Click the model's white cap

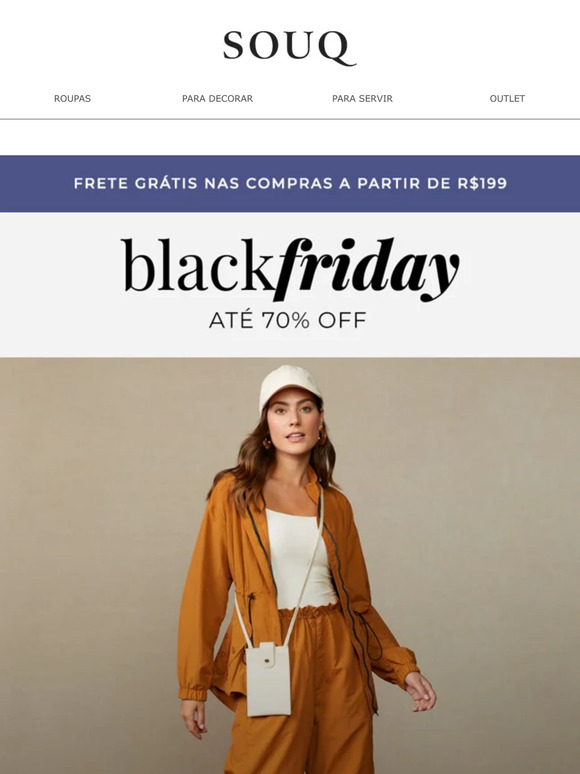[290, 387]
